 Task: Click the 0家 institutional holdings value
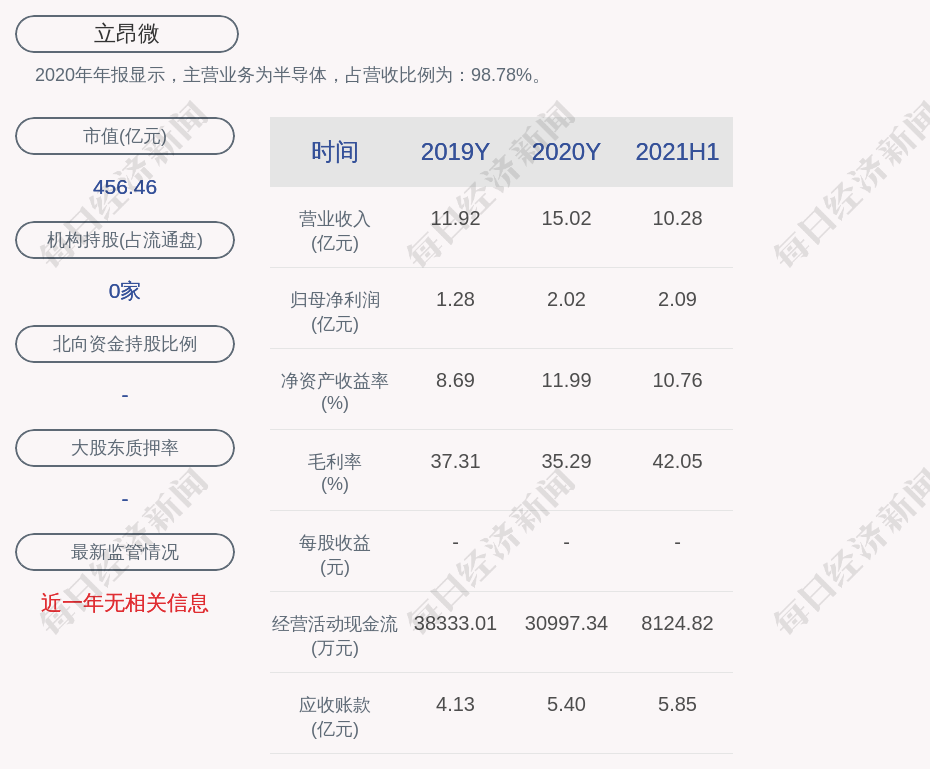[125, 291]
